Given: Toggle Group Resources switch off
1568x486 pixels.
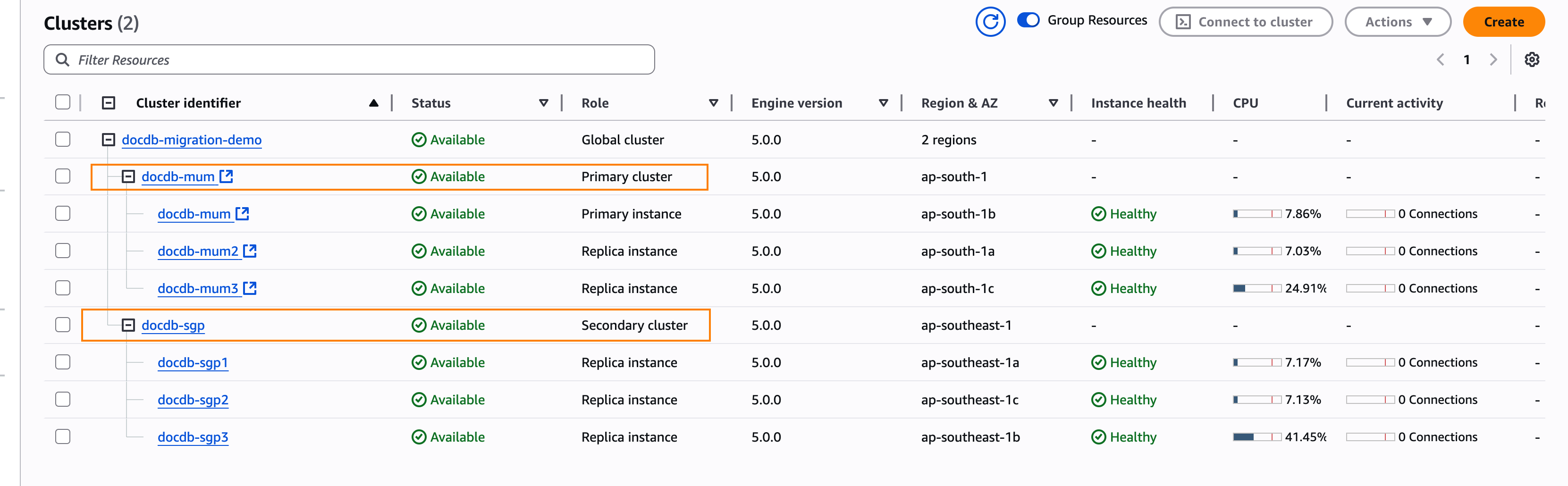Looking at the screenshot, I should [1028, 21].
